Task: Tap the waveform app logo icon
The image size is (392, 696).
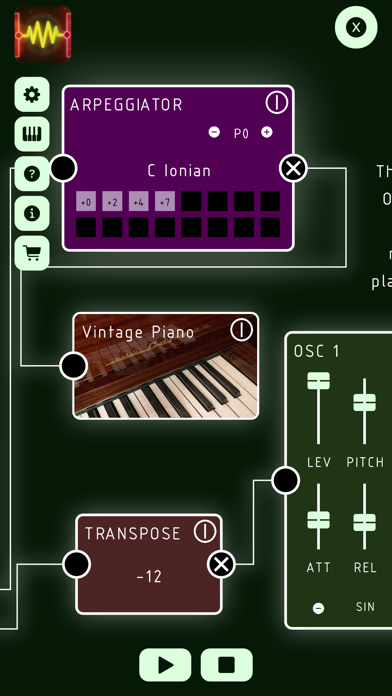Action: [x=43, y=34]
